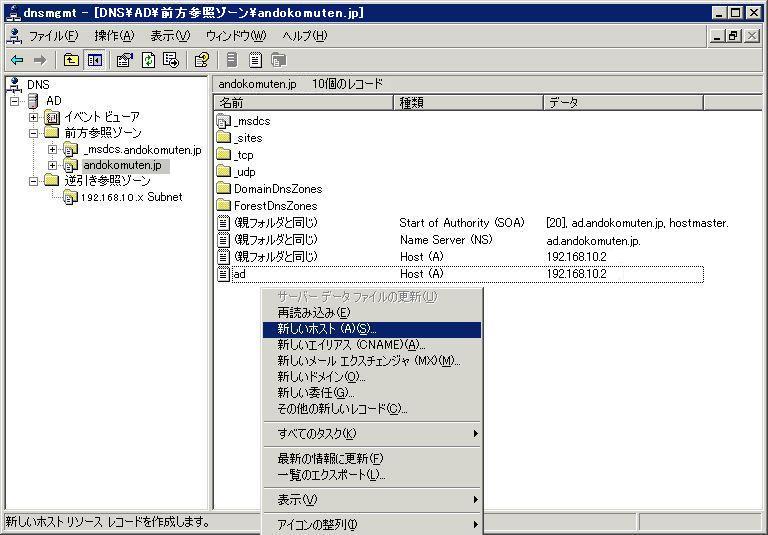This screenshot has width=768, height=535.
Task: Choose 新しい委任 option
Action: click(x=372, y=393)
